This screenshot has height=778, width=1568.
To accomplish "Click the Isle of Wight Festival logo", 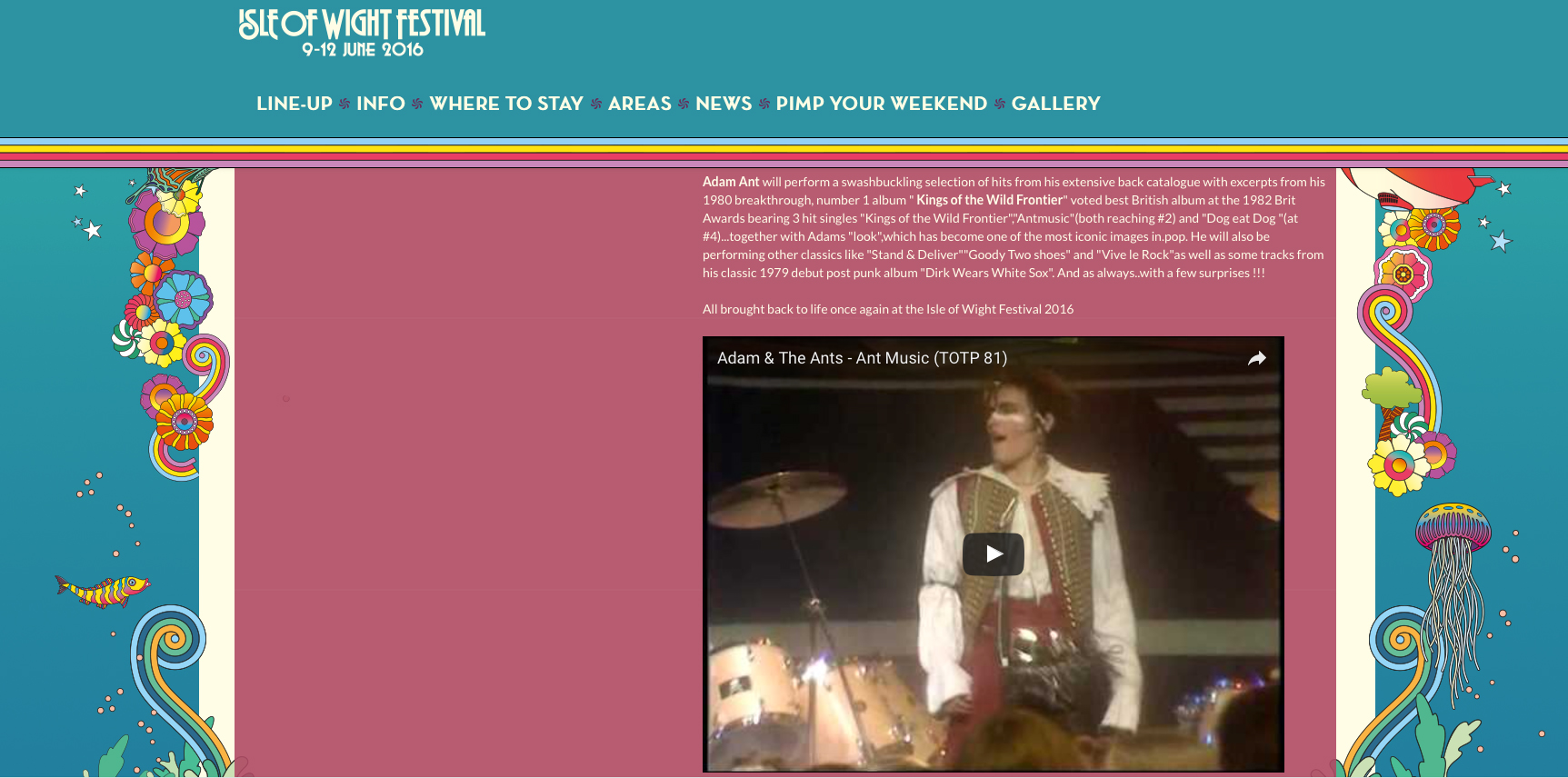I will click(362, 33).
